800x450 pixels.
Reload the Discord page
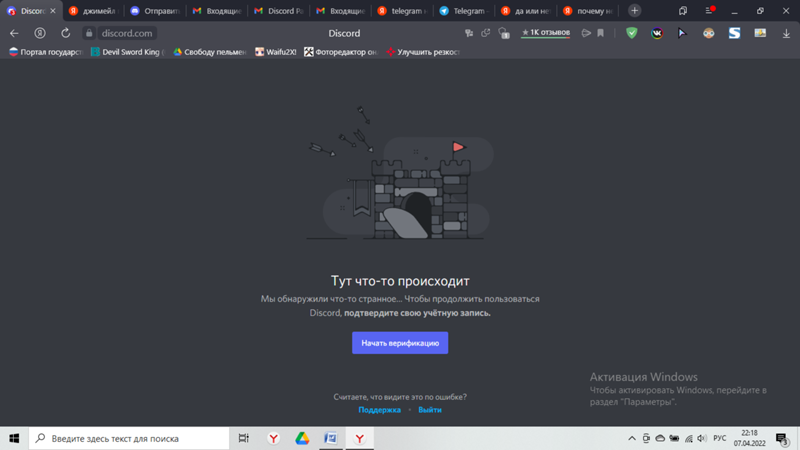66,33
